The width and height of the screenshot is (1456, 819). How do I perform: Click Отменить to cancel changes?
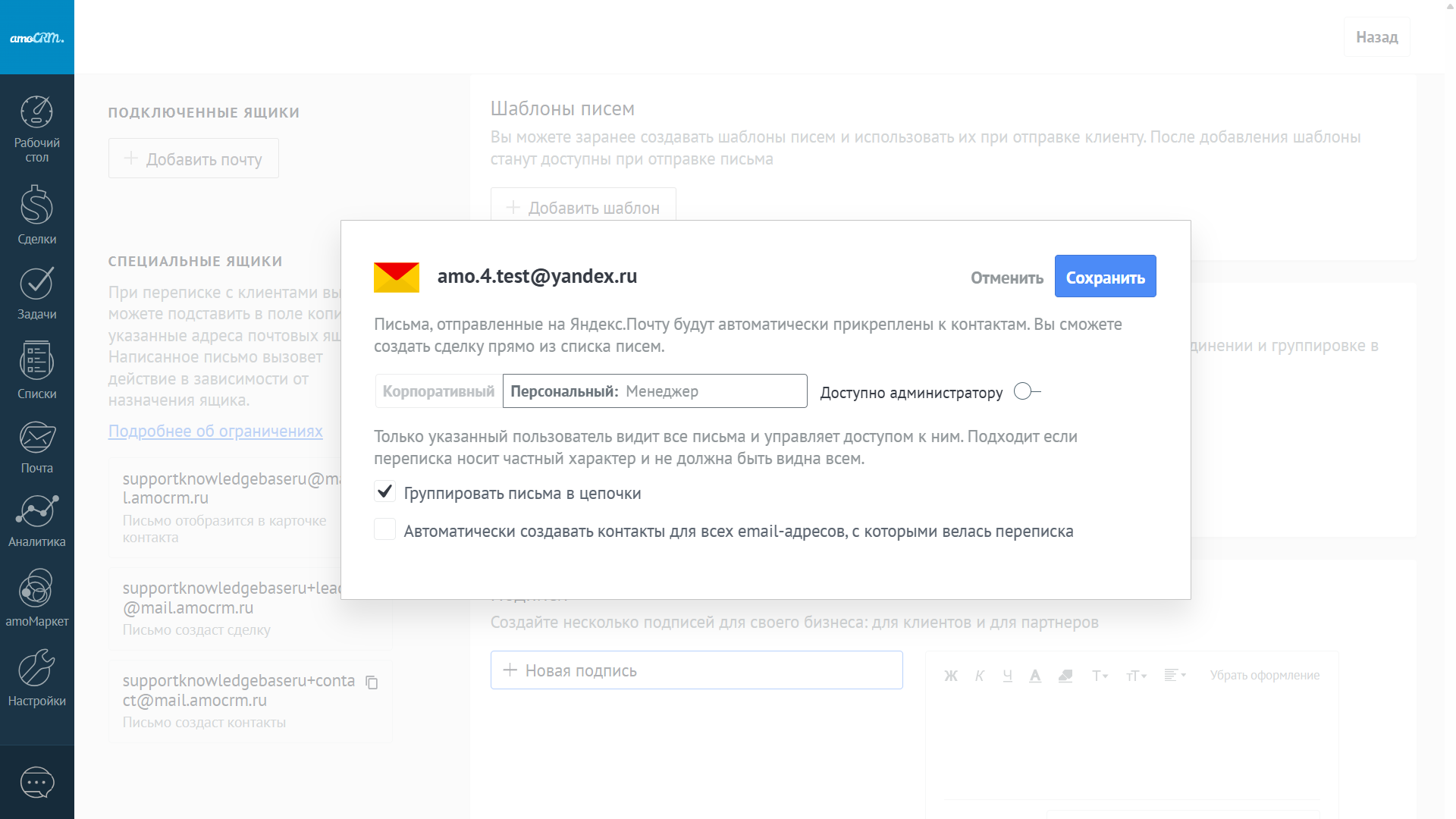[1007, 278]
